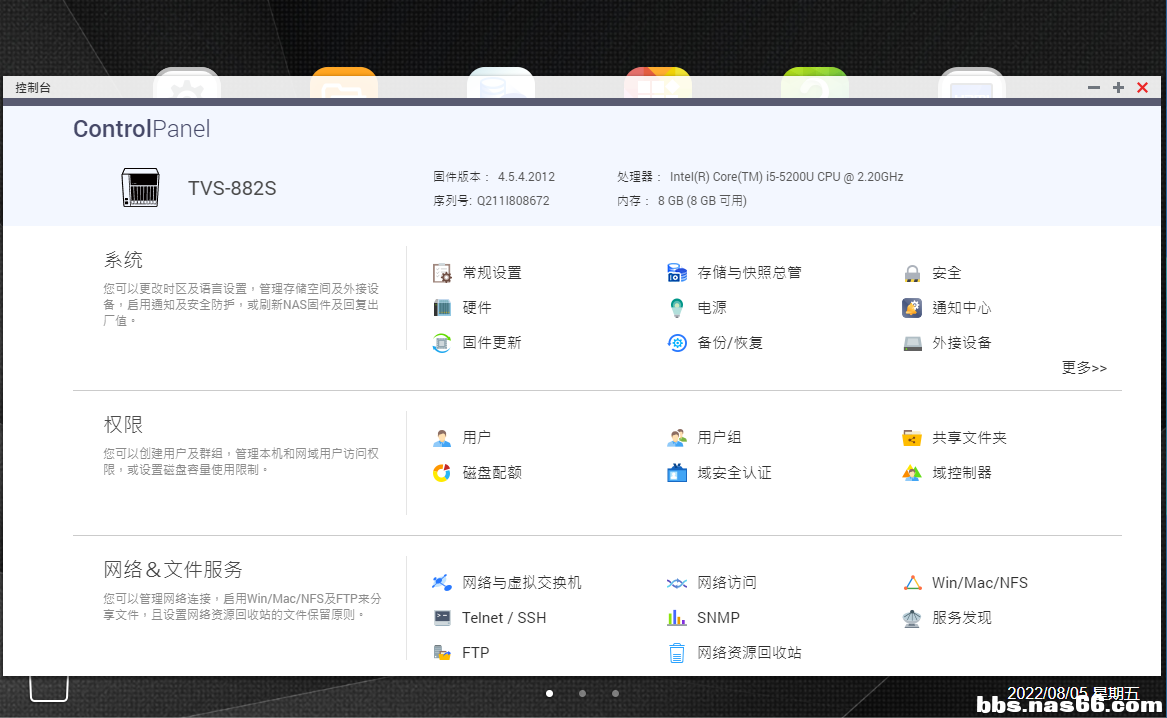Screen dimensions: 1167x718
Task: Click the TVS-882S NAS device image
Action: click(x=140, y=188)
